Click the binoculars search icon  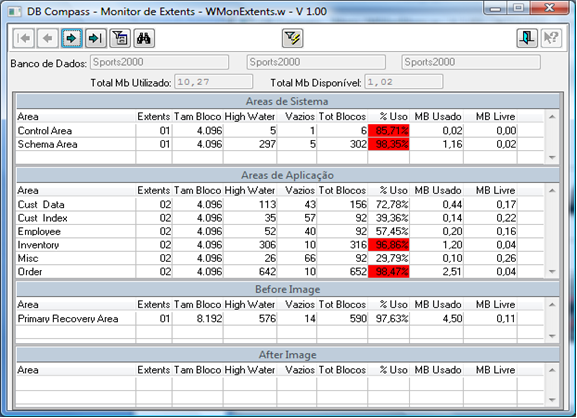point(144,38)
